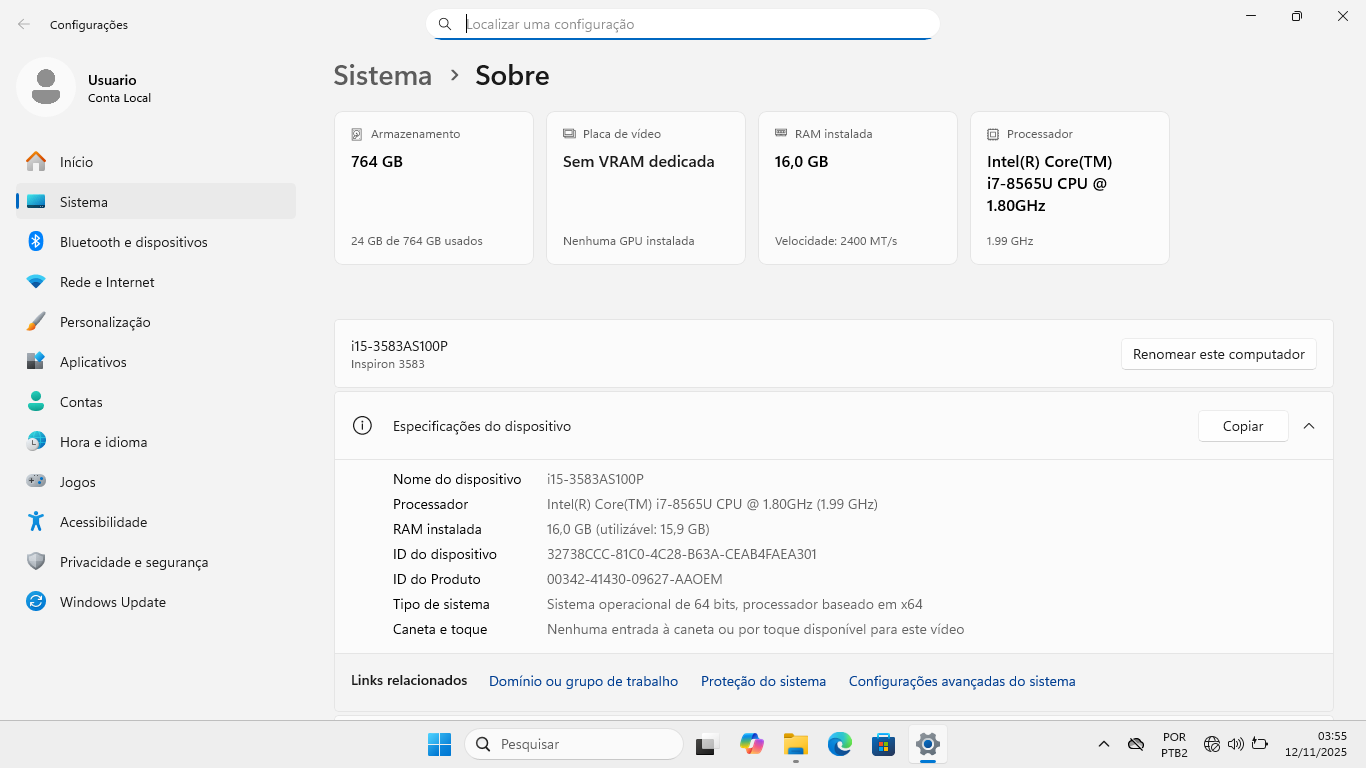The width and height of the screenshot is (1366, 768).
Task: Click the Copiar button
Action: (x=1242, y=426)
